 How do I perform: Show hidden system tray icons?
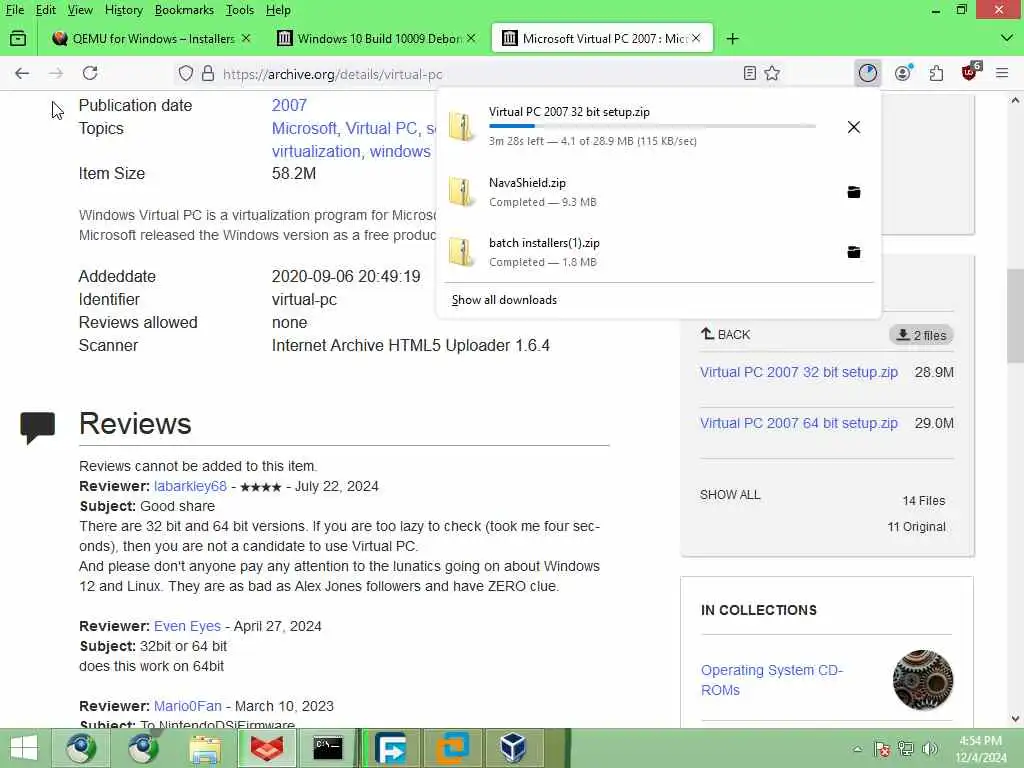tap(857, 749)
